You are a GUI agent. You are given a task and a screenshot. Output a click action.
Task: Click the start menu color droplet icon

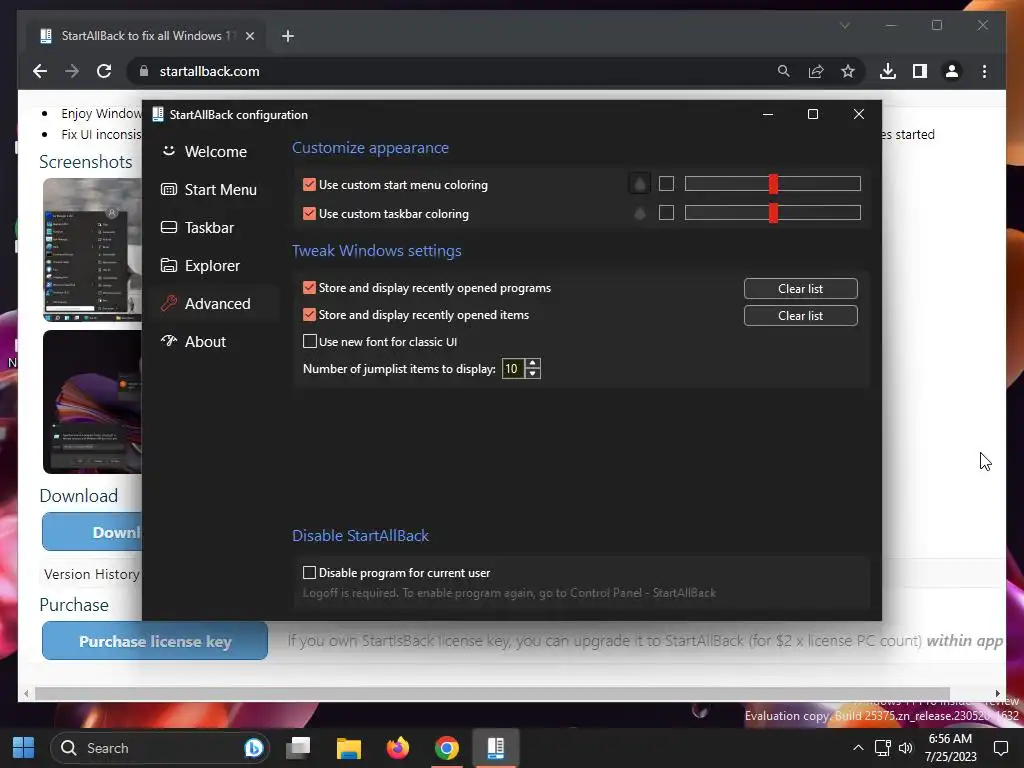639,184
